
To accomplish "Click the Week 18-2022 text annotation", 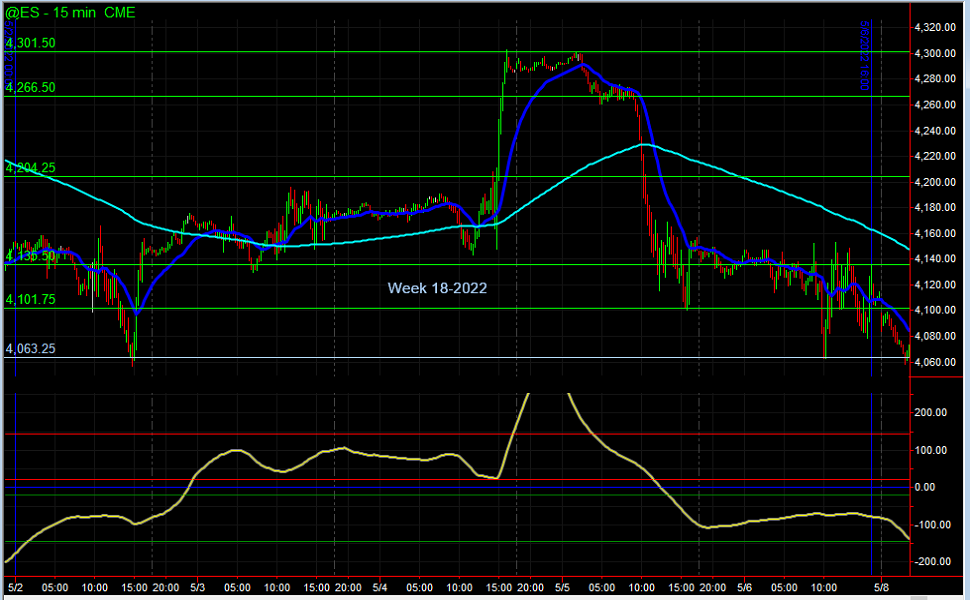I will click(x=437, y=288).
